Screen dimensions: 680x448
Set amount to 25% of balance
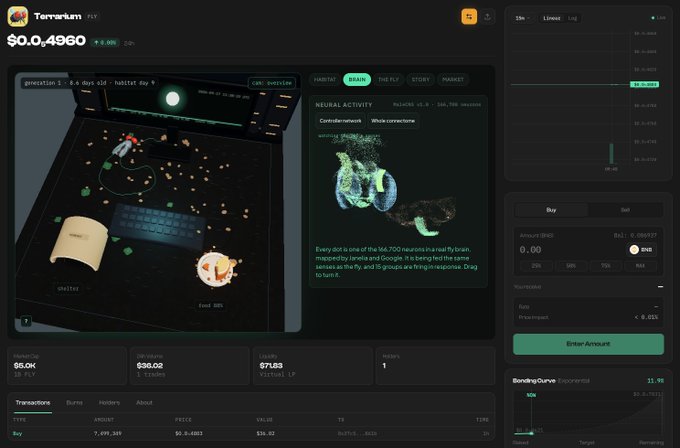click(x=536, y=266)
